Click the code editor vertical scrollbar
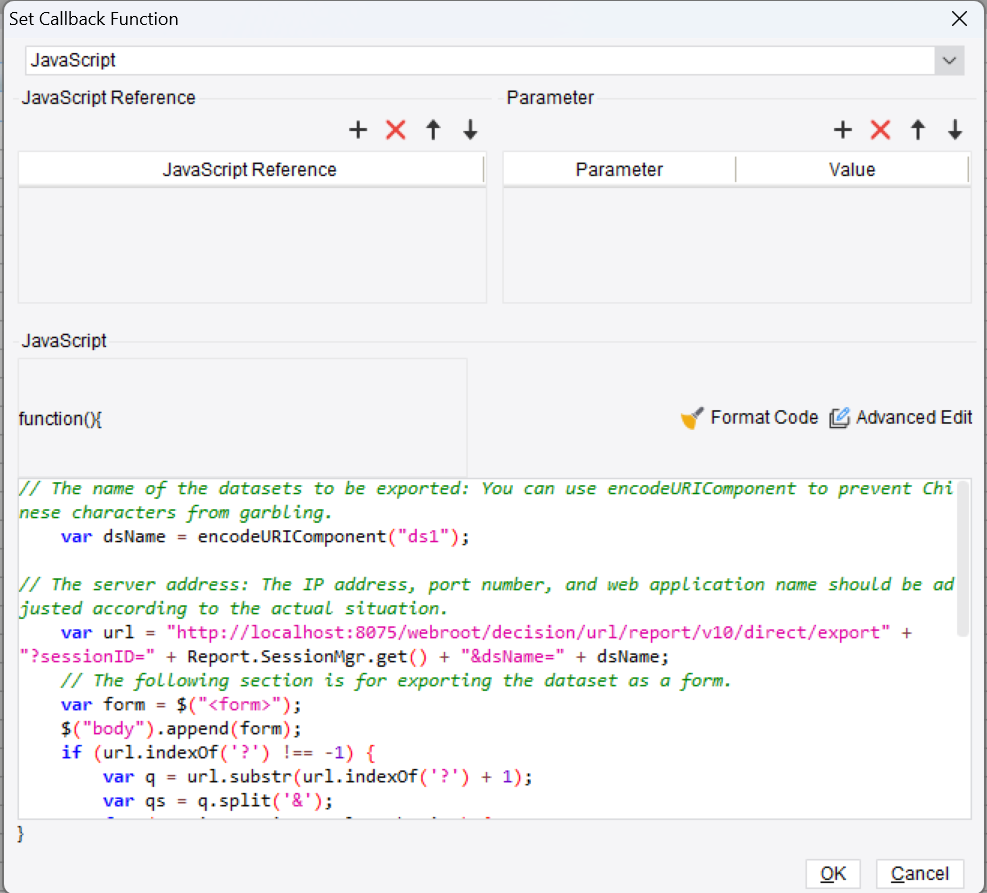 coord(962,558)
